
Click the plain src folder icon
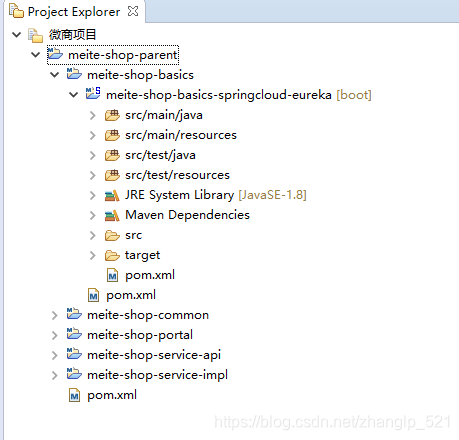point(112,236)
